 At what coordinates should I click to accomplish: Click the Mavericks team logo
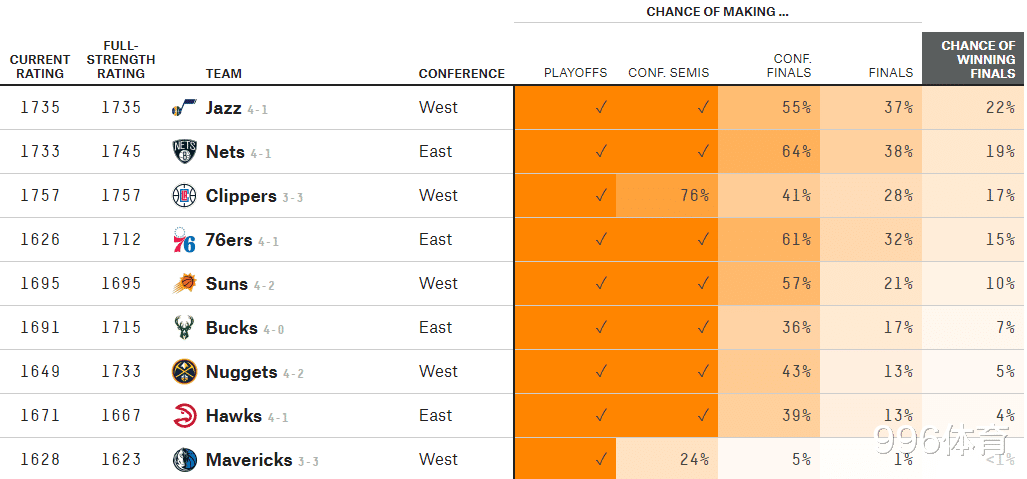(184, 460)
